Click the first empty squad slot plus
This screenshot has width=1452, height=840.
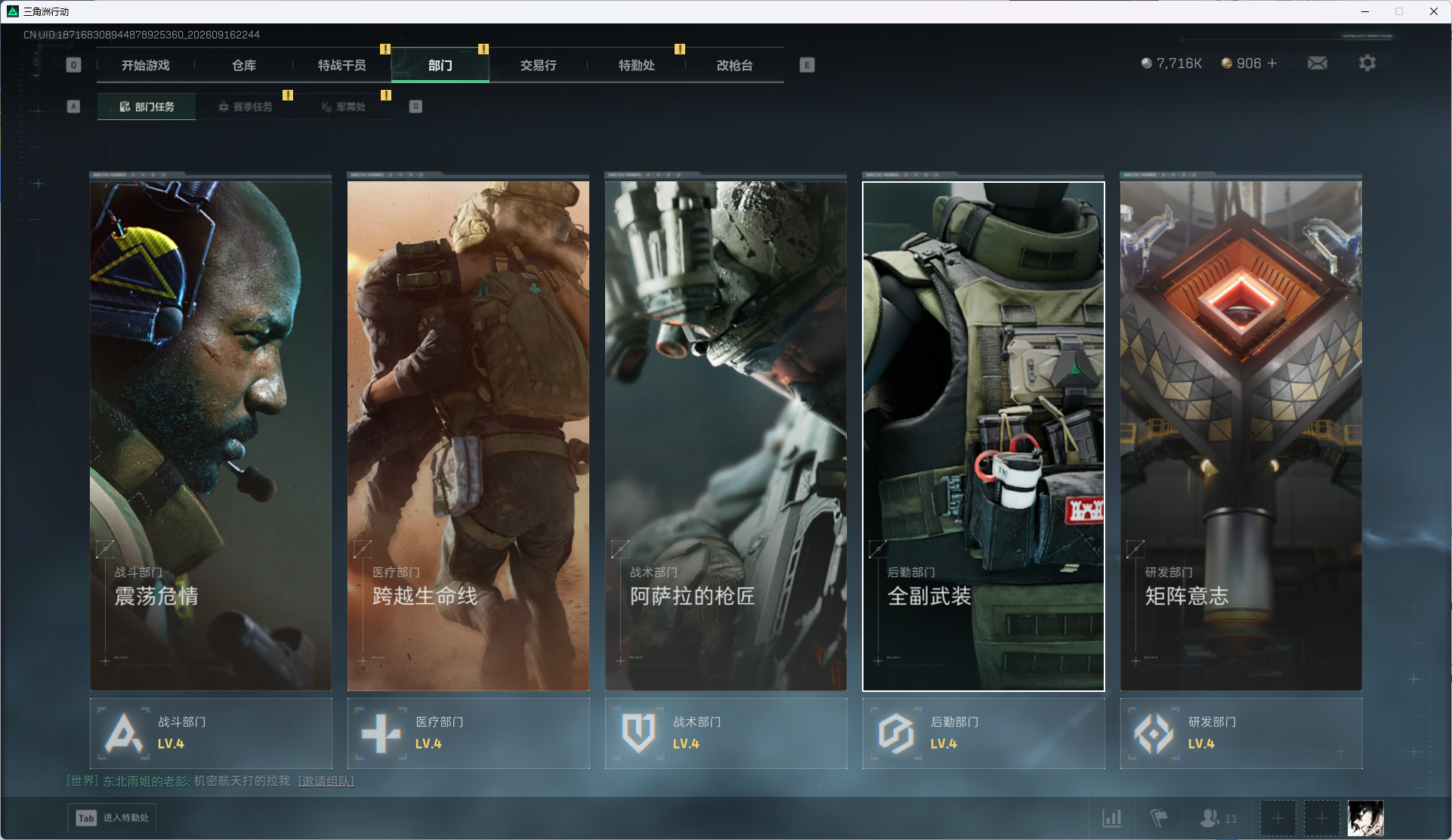pos(1278,818)
